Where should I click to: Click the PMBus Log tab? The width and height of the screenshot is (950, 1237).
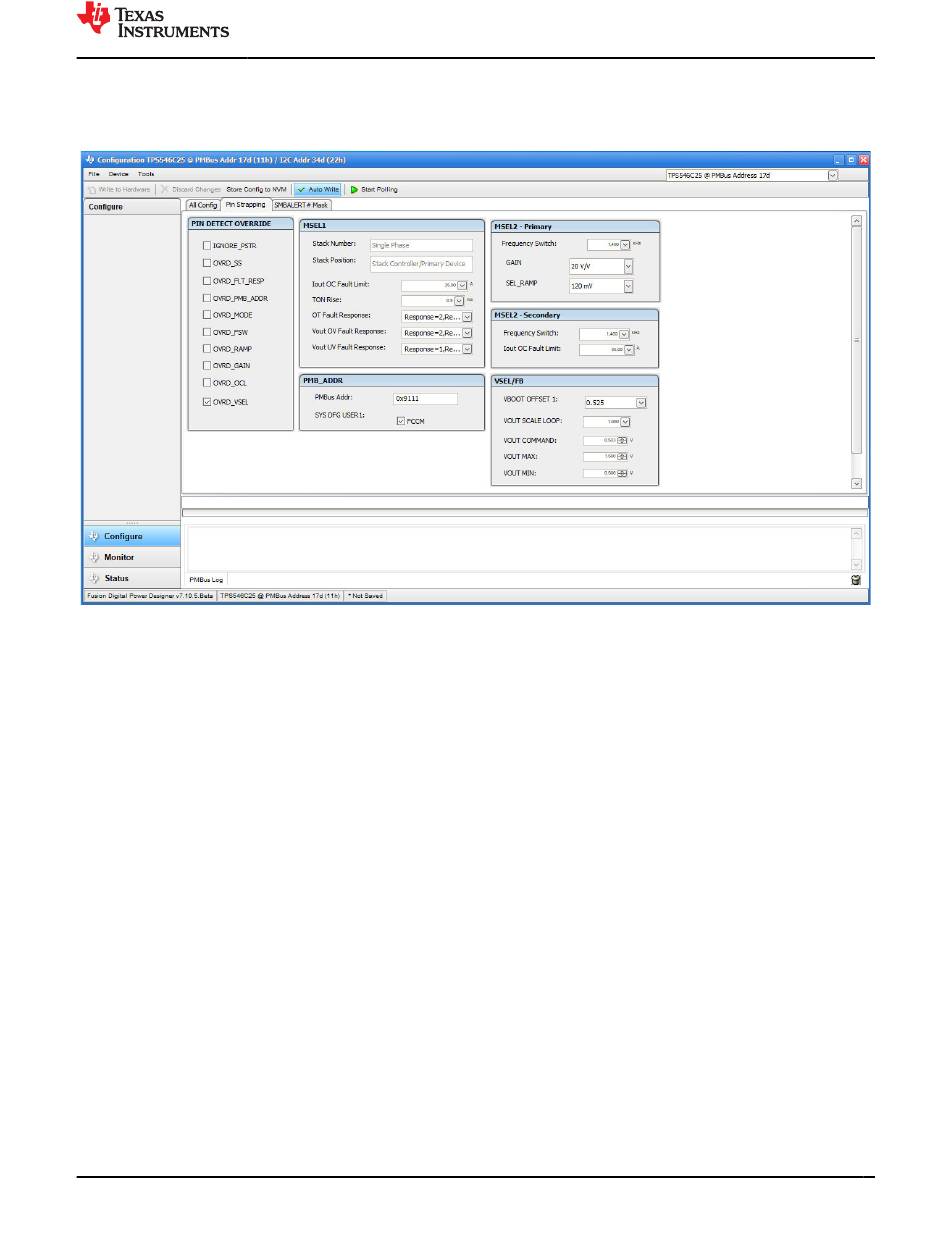[x=206, y=579]
